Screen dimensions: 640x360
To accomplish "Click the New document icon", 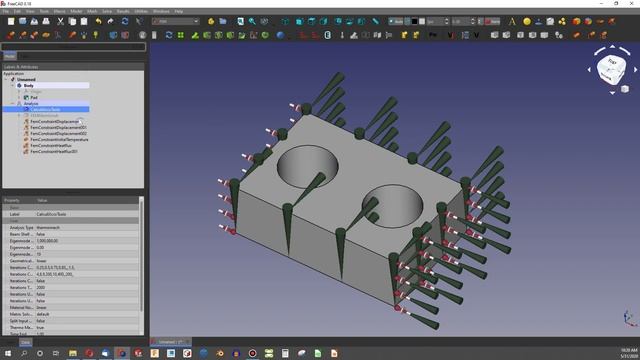I will pyautogui.click(x=11, y=21).
